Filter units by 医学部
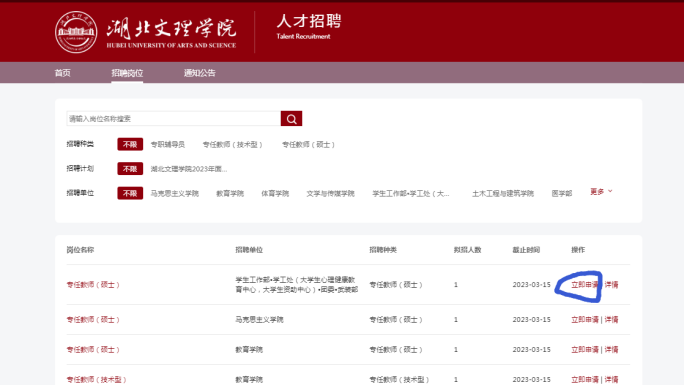Image resolution: width=684 pixels, height=385 pixels. tap(561, 193)
